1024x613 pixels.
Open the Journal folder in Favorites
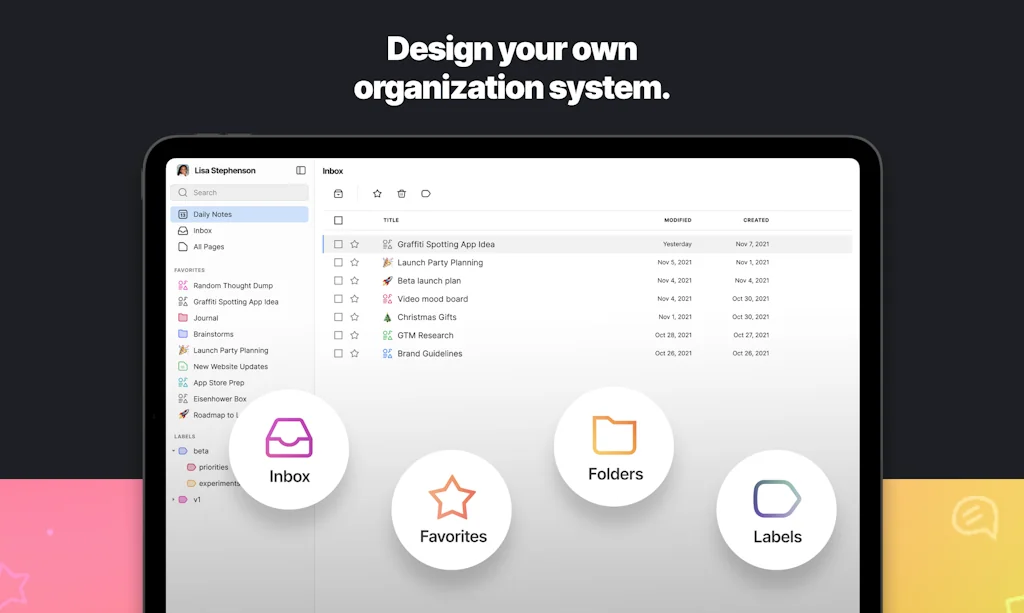[205, 318]
